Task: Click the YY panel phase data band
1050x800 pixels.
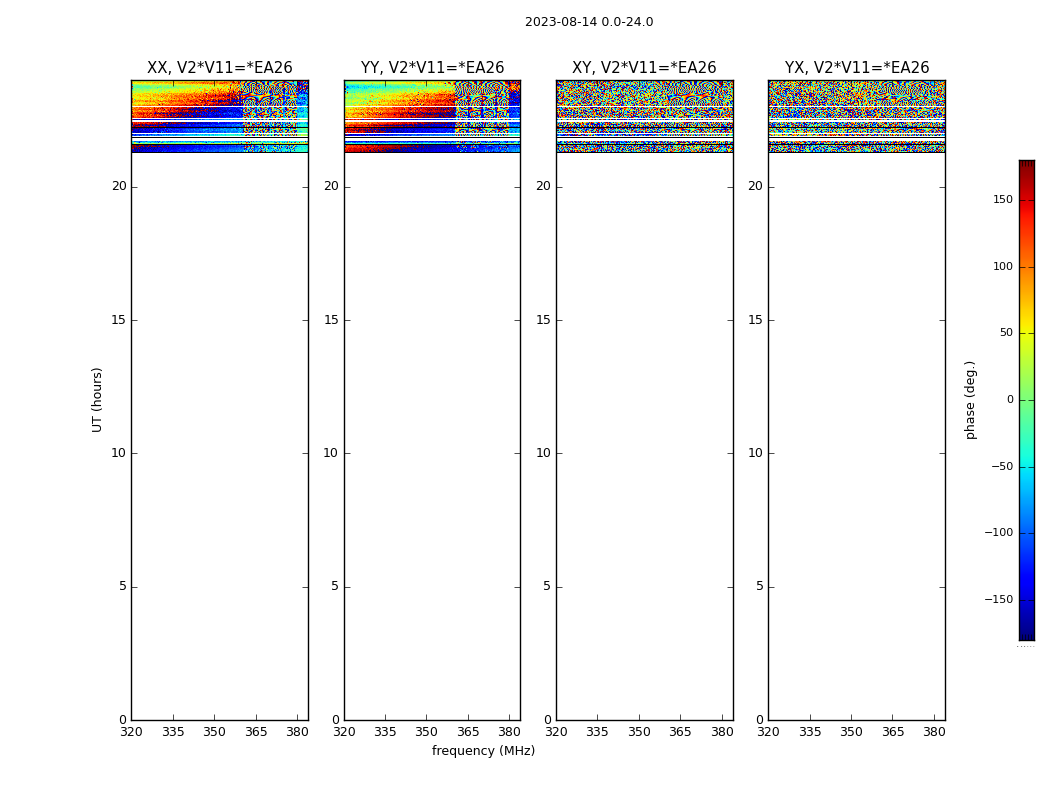Action: pyautogui.click(x=433, y=116)
